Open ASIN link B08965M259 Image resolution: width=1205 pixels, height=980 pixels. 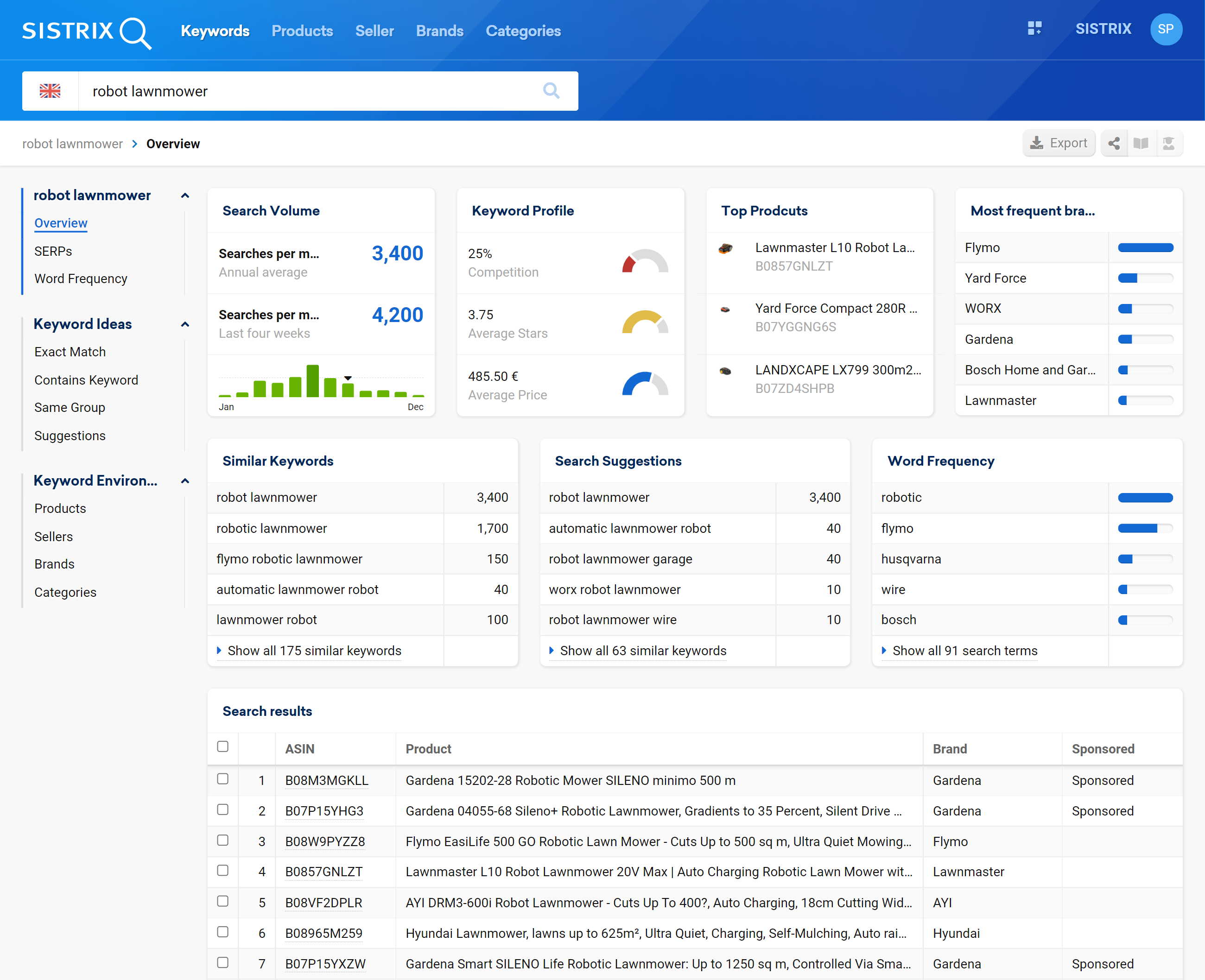click(x=323, y=934)
